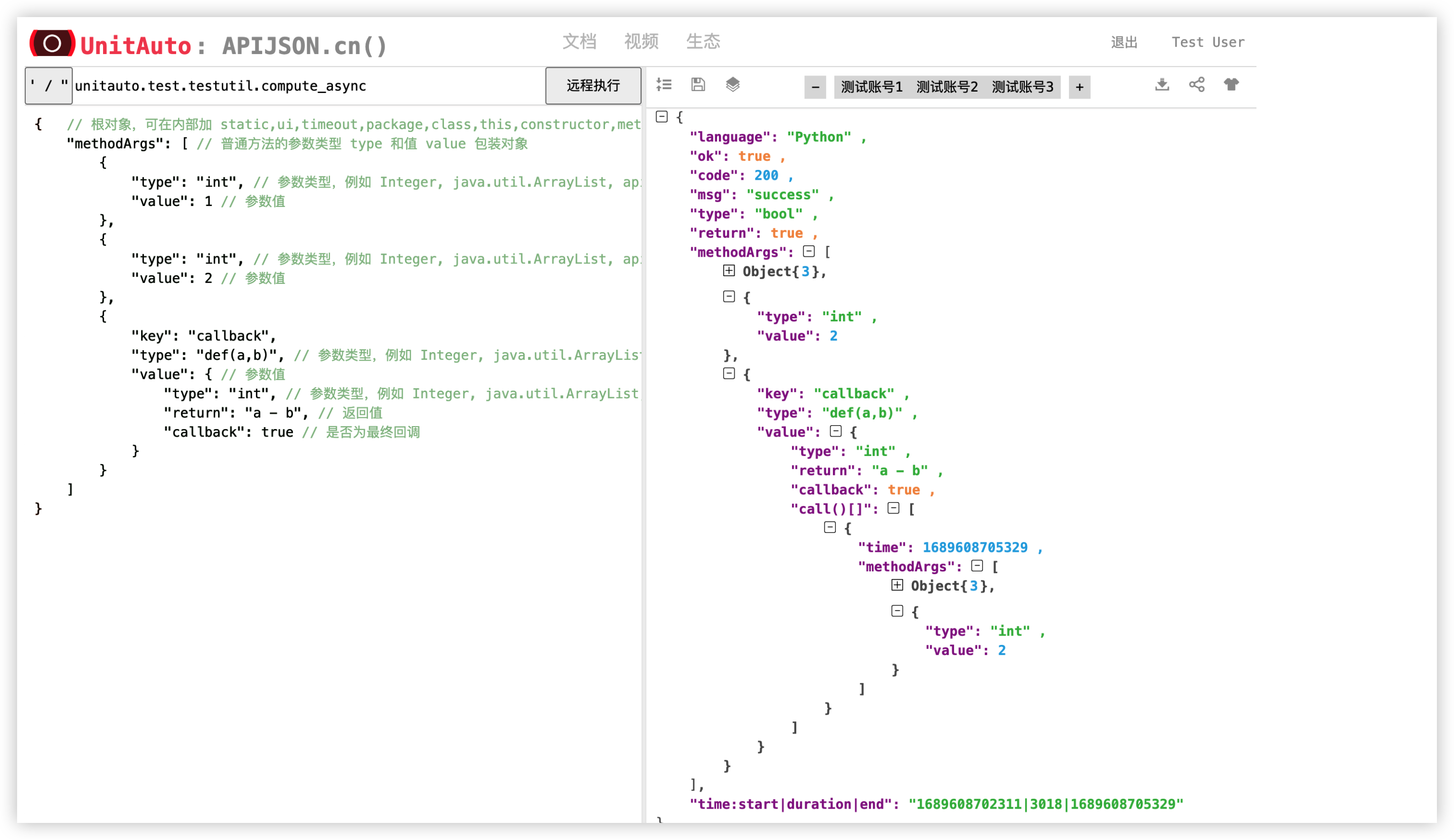The width and height of the screenshot is (1454, 840).
Task: Click the plus button after 测试账号3
Action: [x=1079, y=87]
